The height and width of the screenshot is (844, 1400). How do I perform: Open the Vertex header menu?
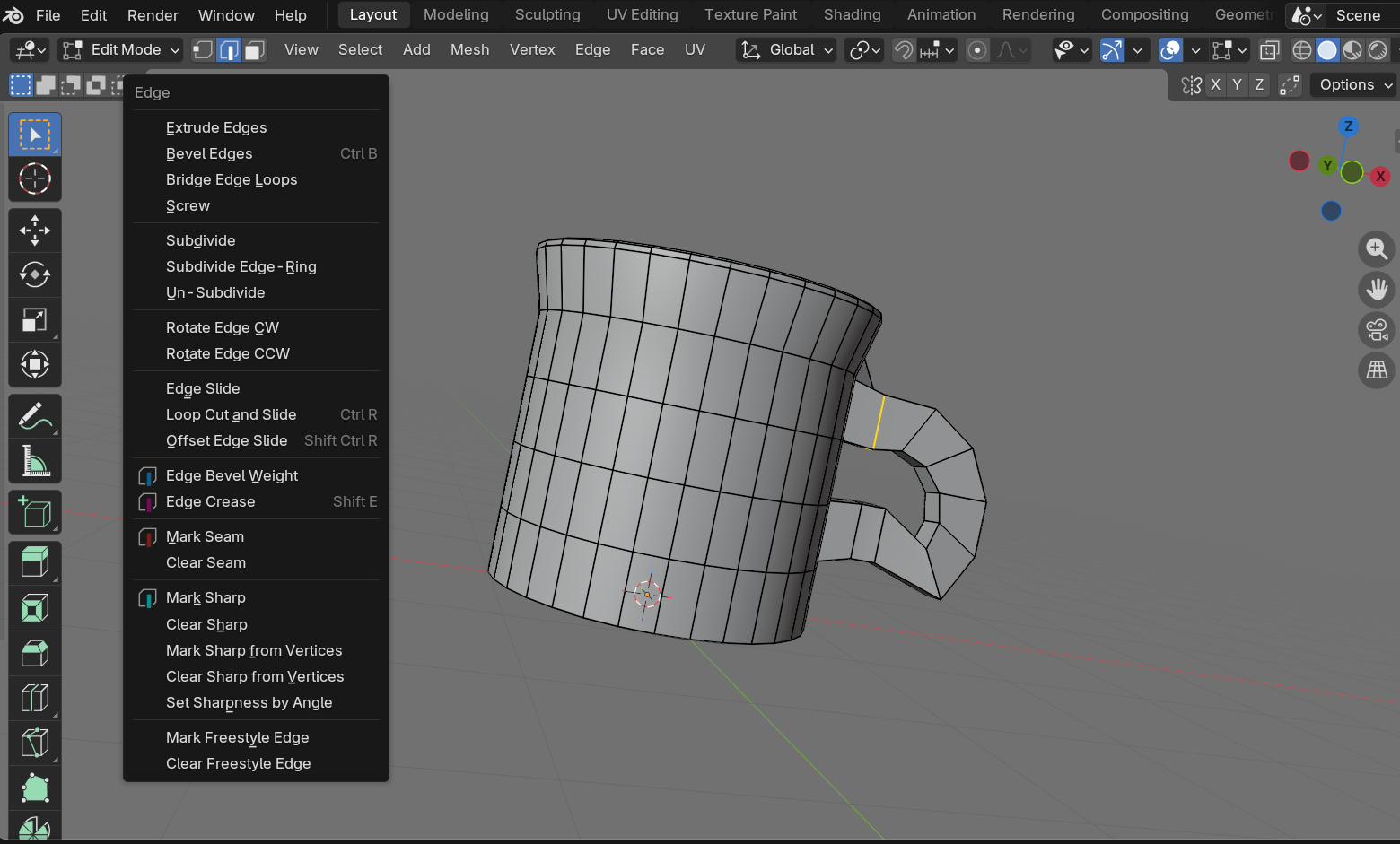pyautogui.click(x=532, y=49)
